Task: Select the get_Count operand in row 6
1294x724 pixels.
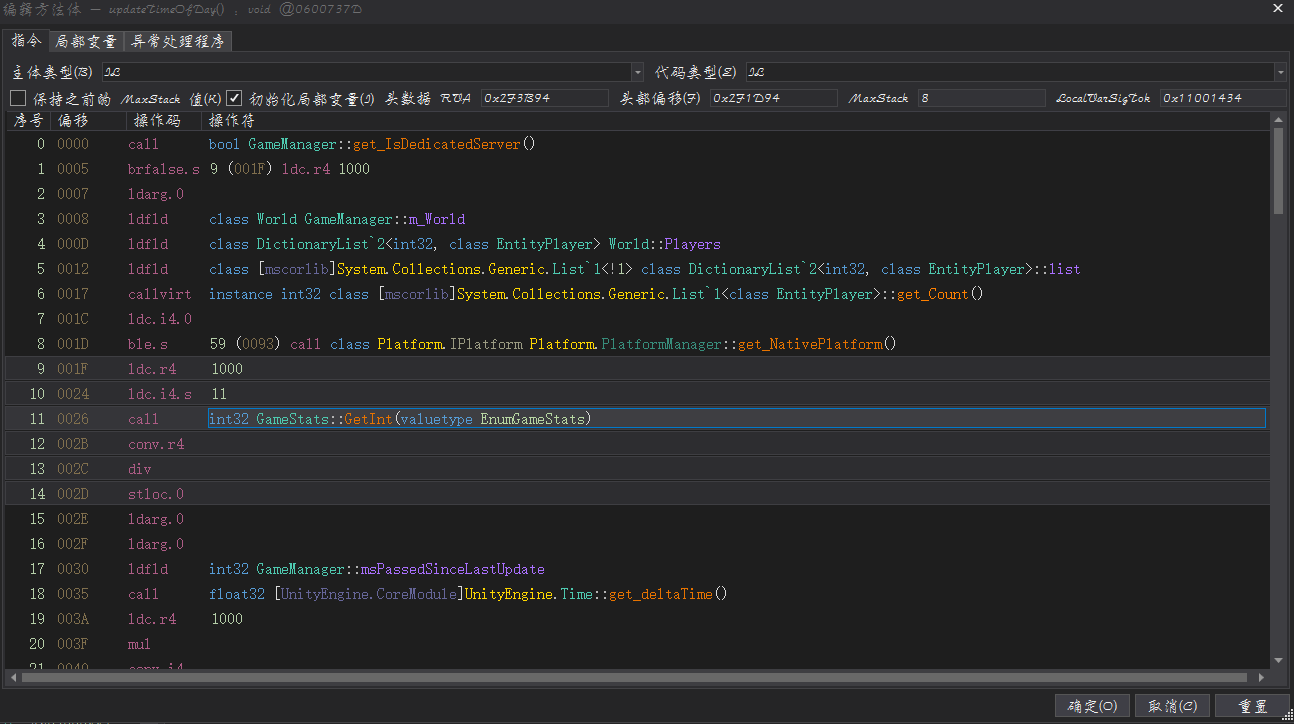Action: pyautogui.click(x=597, y=294)
